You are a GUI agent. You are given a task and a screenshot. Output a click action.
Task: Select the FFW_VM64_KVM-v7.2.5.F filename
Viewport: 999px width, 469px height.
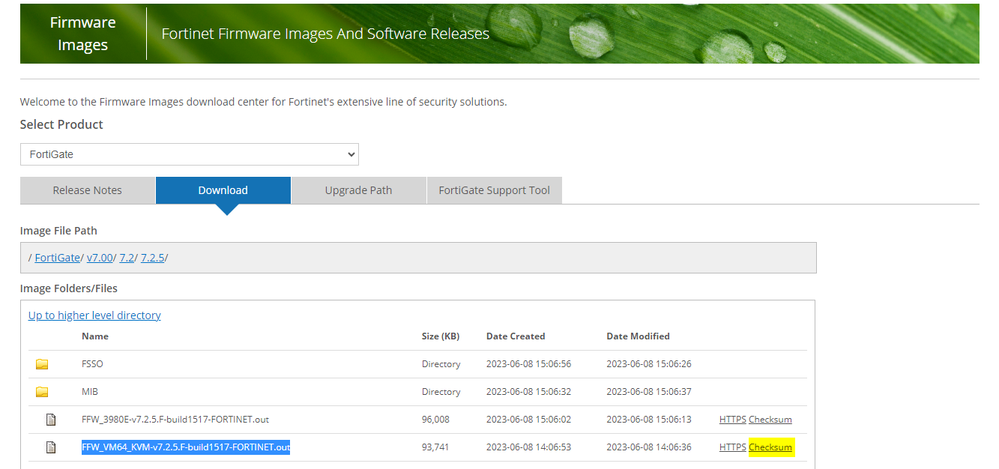pyautogui.click(x=185, y=447)
